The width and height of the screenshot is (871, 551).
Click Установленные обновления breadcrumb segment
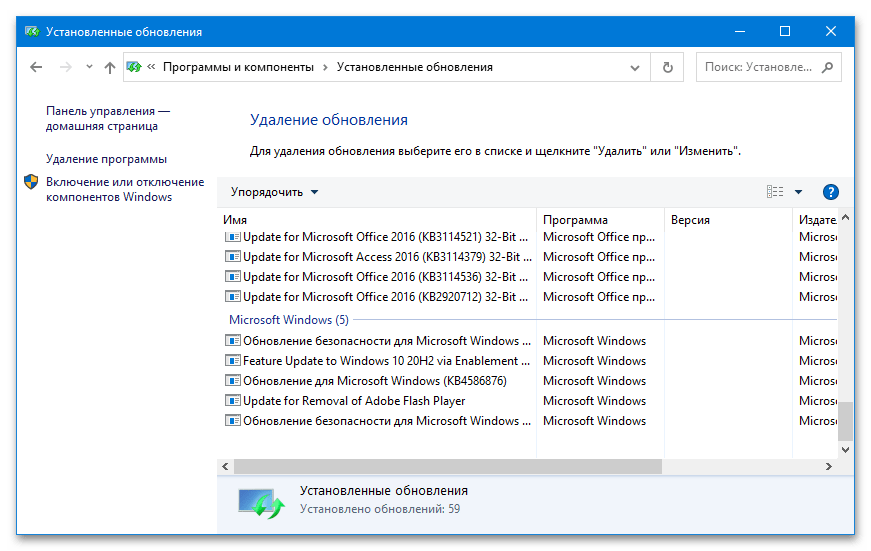coord(414,67)
